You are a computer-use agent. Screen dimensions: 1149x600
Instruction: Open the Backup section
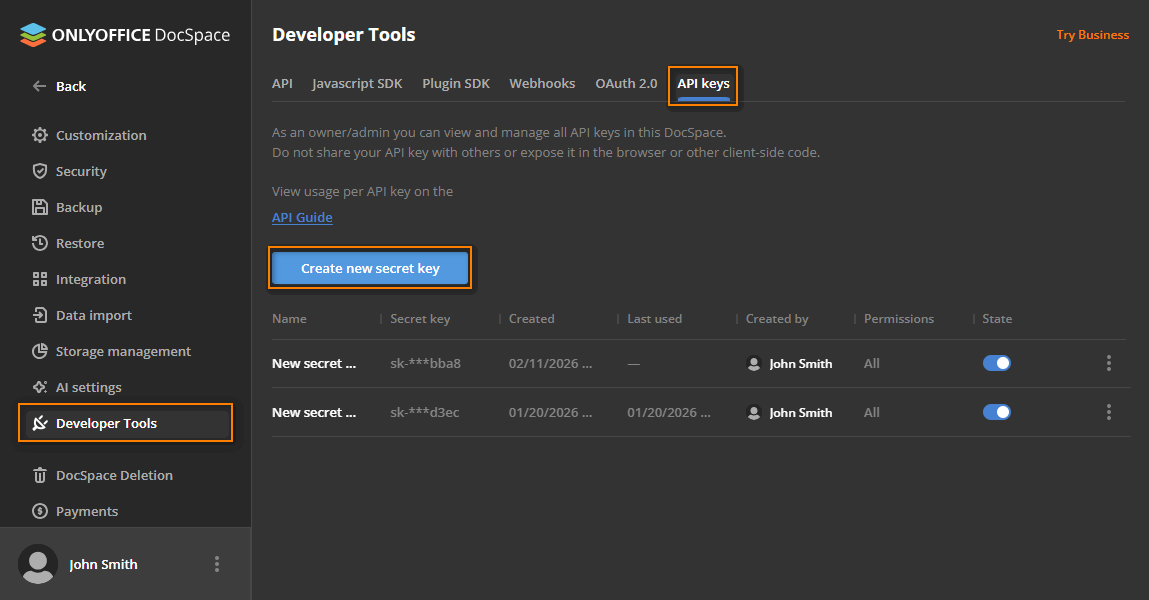tap(76, 207)
